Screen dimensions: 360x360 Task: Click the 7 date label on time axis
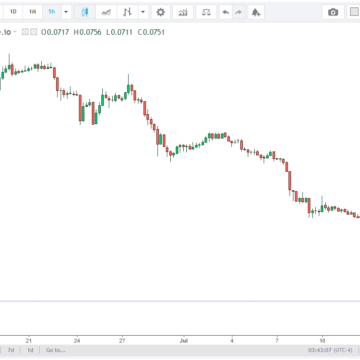pyautogui.click(x=277, y=341)
